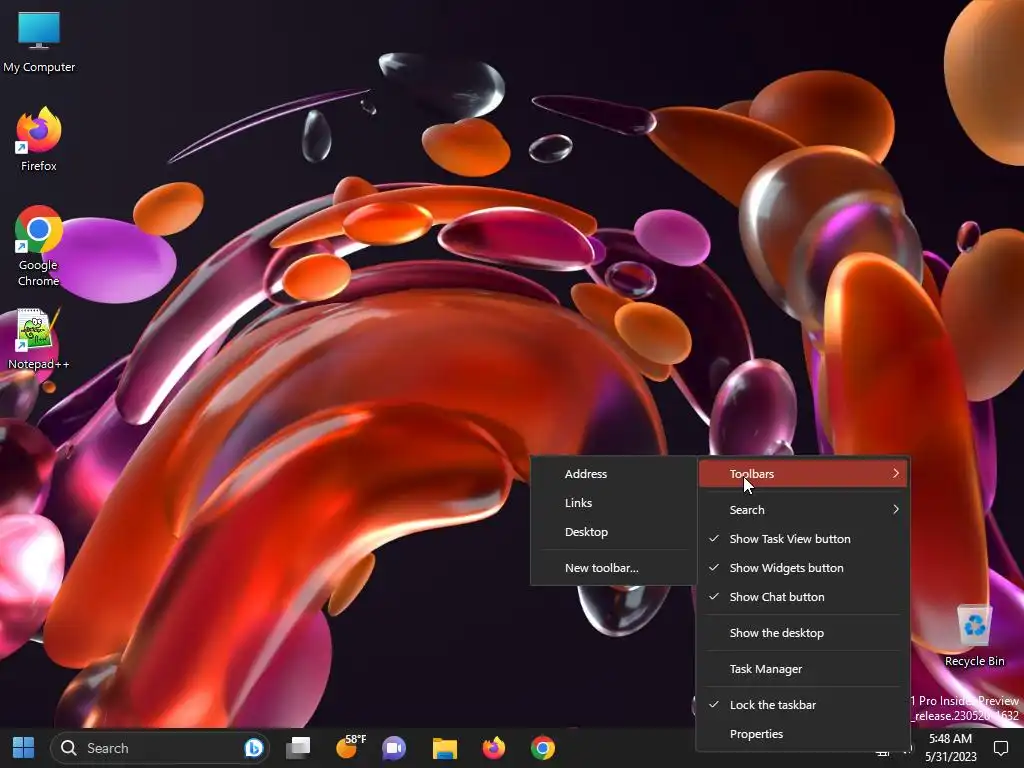Choose Links from the Toolbars submenu
Screen dimensions: 1024x768
click(x=614, y=503)
